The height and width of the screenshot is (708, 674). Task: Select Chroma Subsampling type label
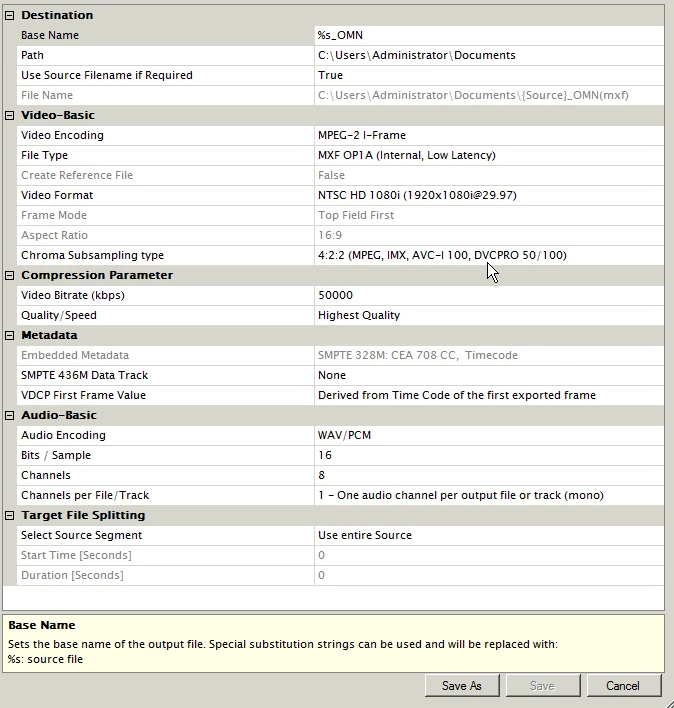click(x=93, y=255)
